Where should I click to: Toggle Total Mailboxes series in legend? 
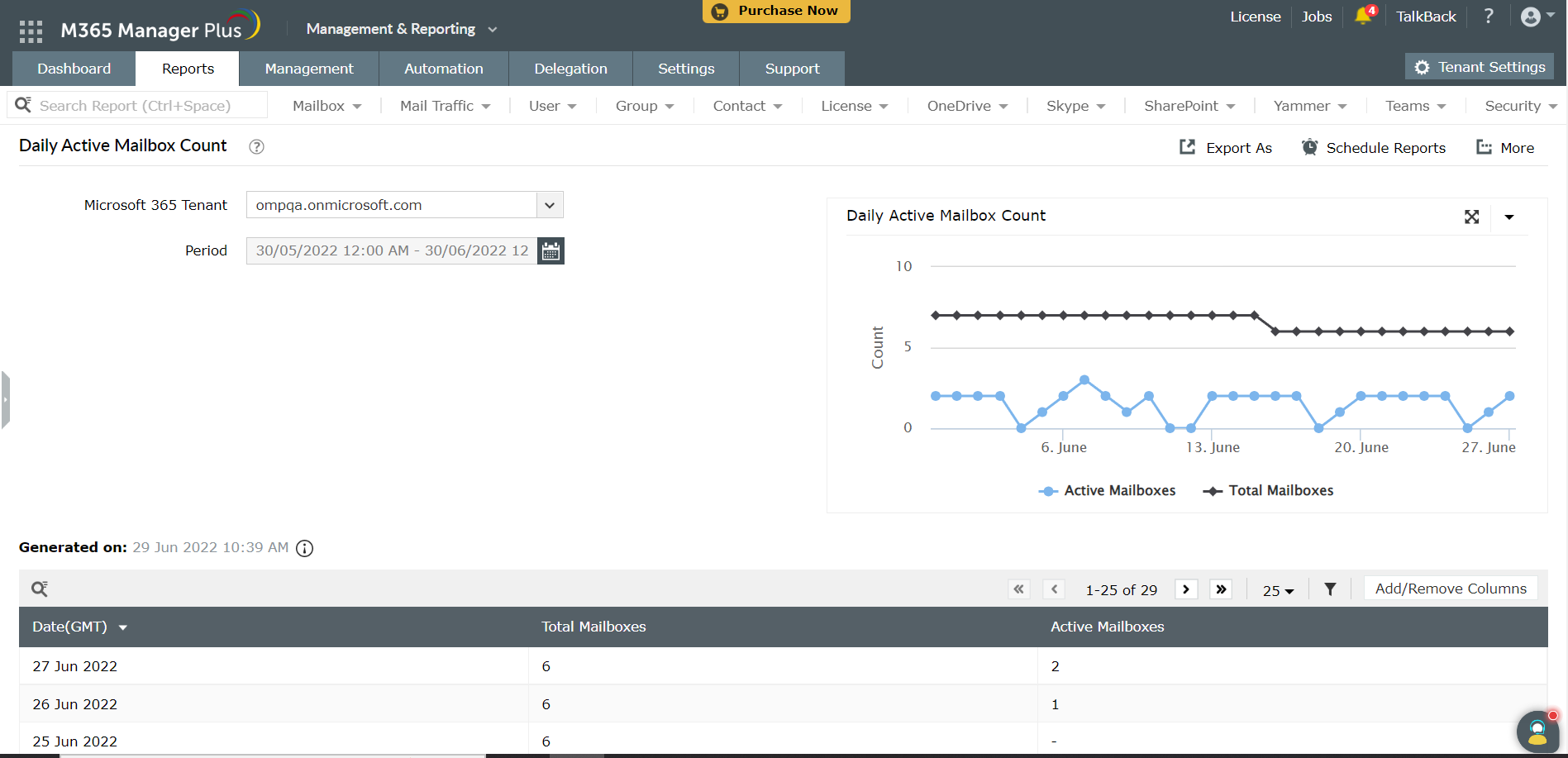click(x=1268, y=491)
